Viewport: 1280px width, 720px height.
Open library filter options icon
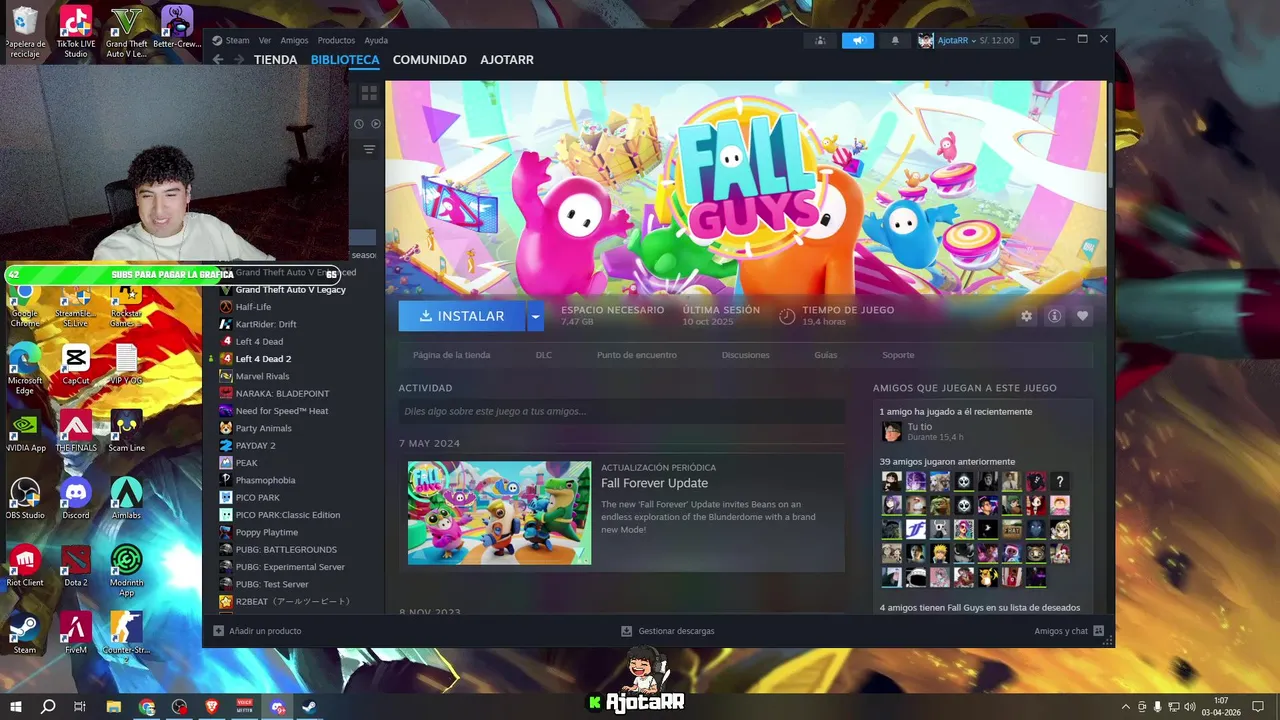click(369, 149)
